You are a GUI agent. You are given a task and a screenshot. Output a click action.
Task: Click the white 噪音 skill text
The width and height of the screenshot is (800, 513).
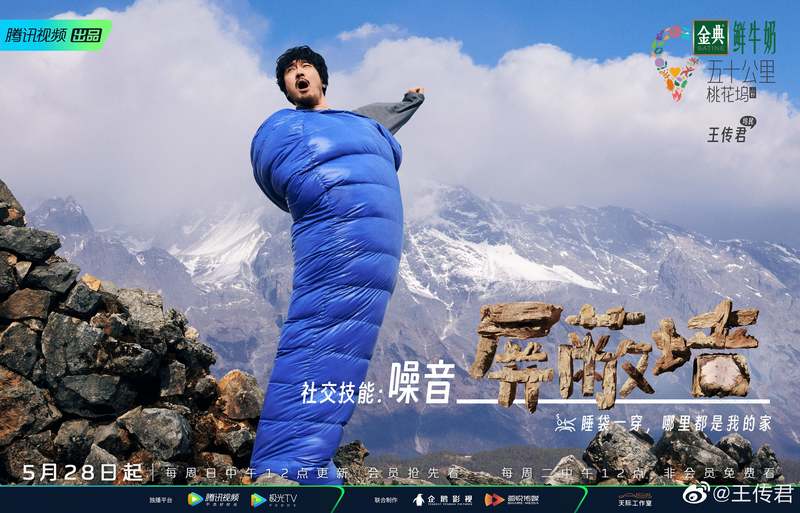(424, 387)
